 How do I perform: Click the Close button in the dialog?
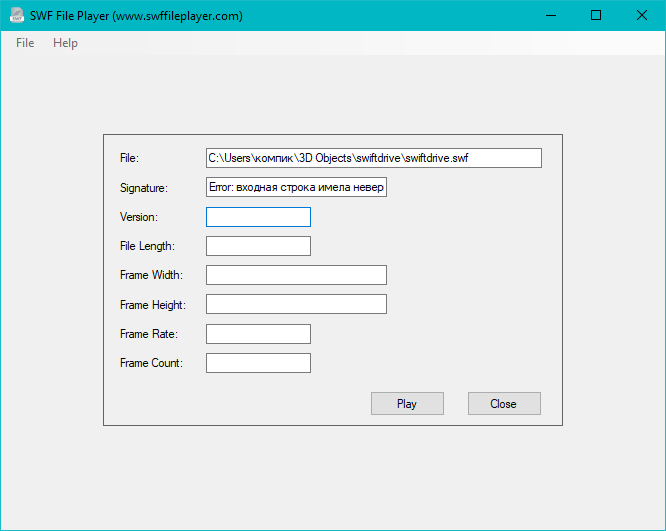click(x=504, y=403)
